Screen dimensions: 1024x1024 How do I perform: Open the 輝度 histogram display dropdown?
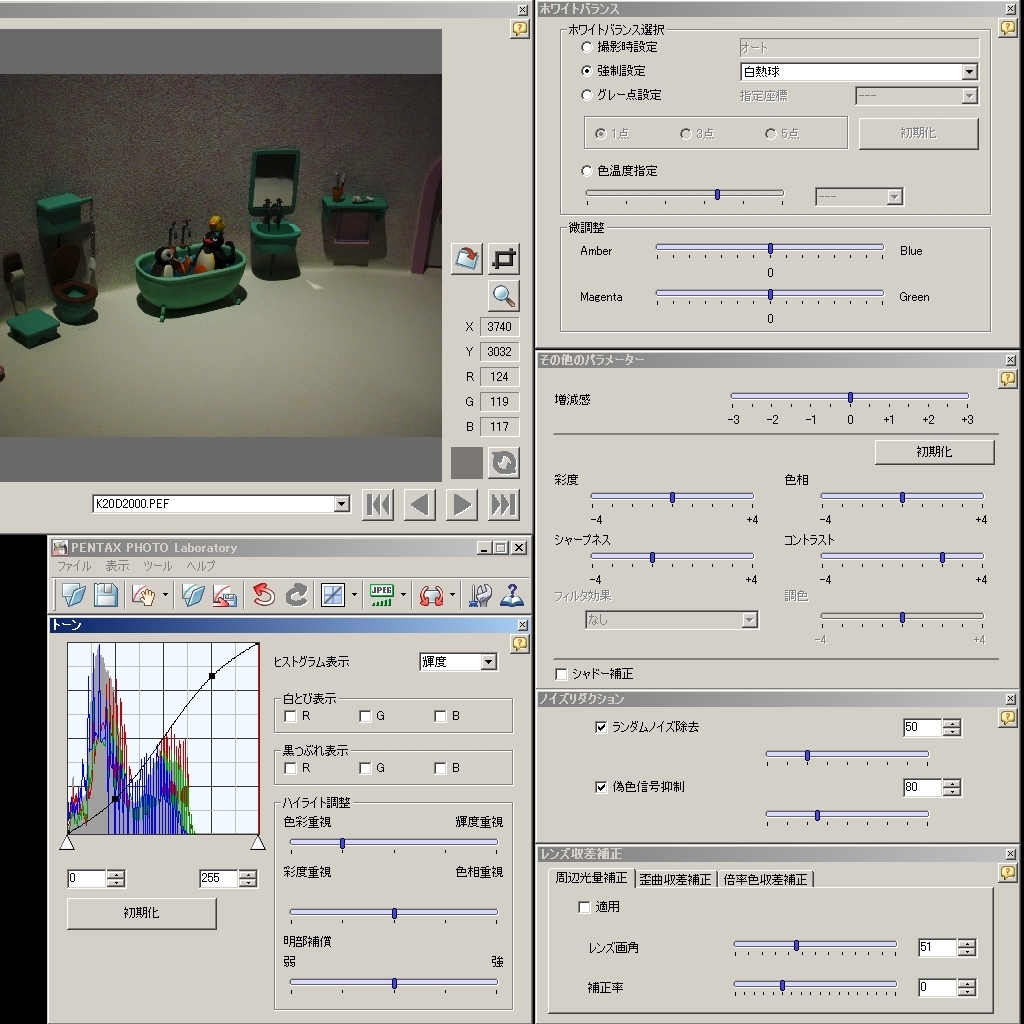pos(488,662)
